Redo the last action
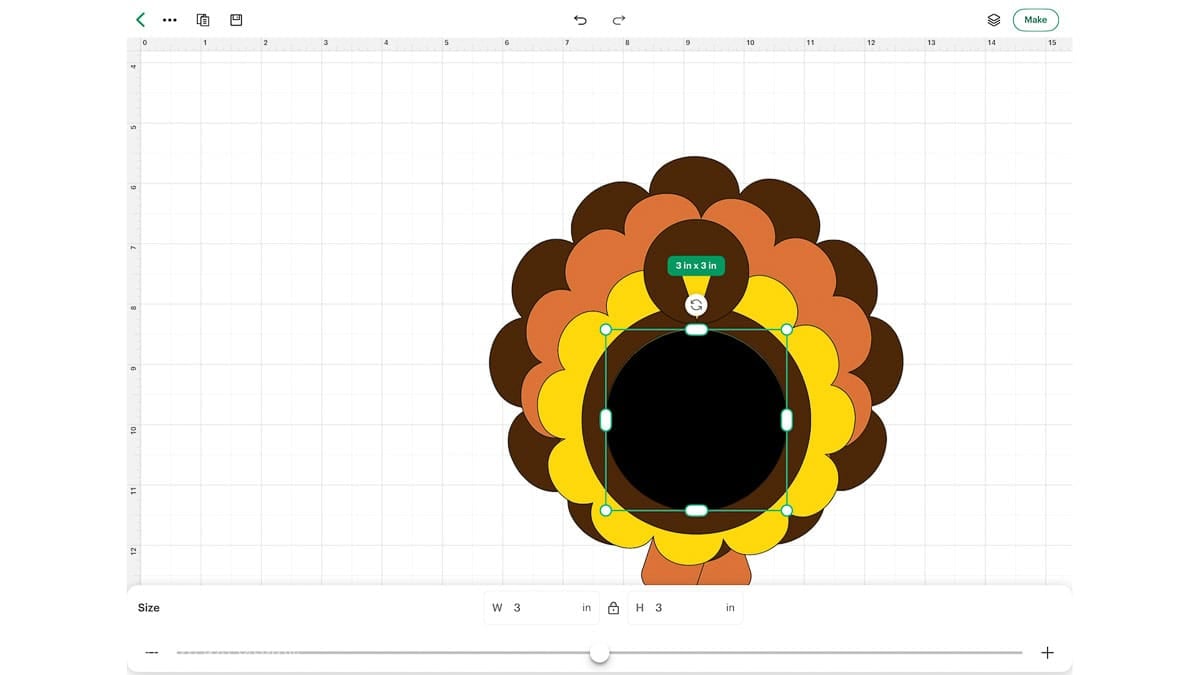1200x675 pixels. pyautogui.click(x=619, y=20)
